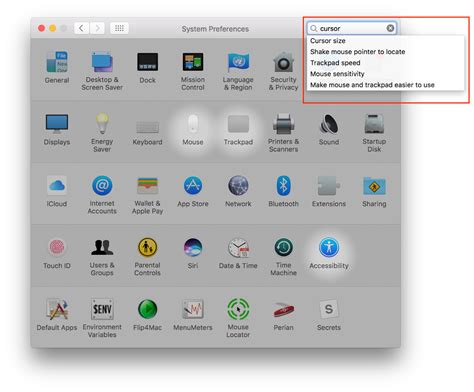Open Bluetooth preferences
This screenshot has height=392, width=474.
[283, 191]
